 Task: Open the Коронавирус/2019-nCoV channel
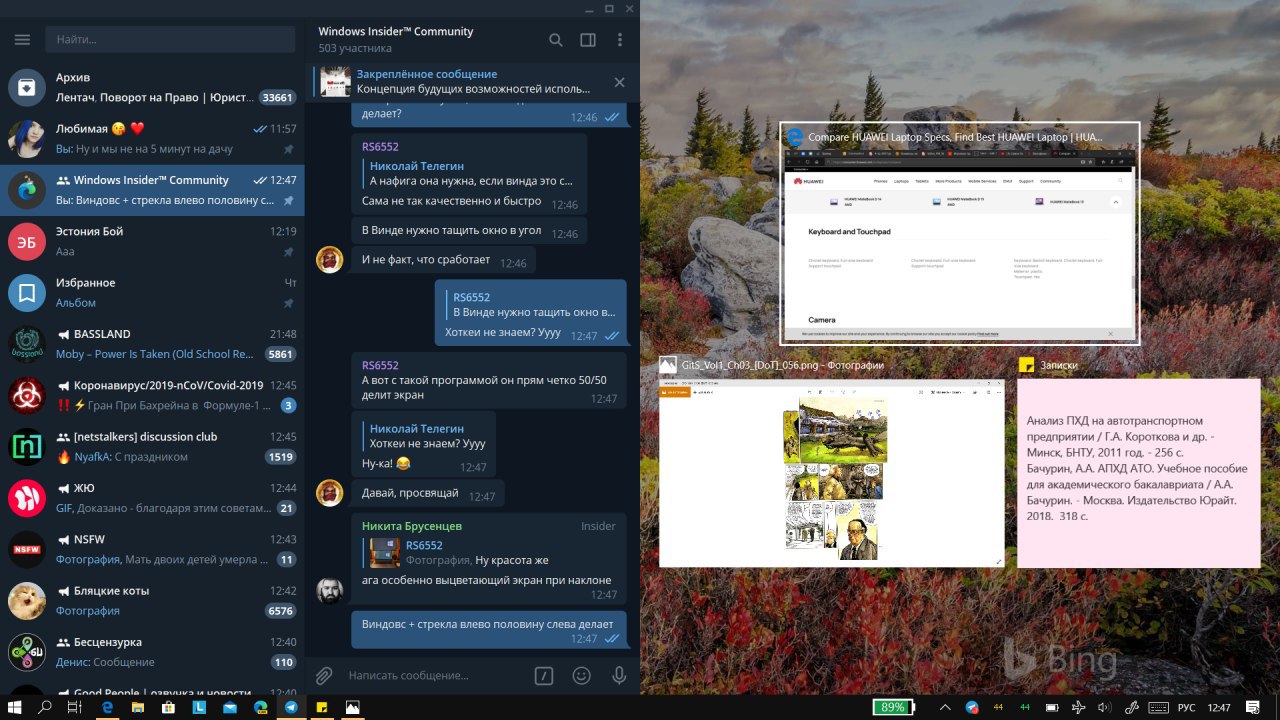[x=152, y=395]
